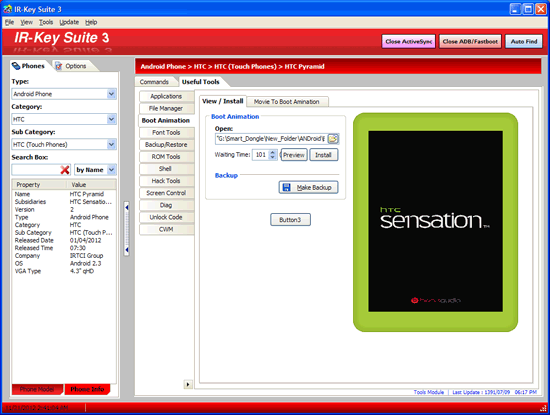Click the small right arrow below tools list
The height and width of the screenshot is (415, 550).
(188, 384)
